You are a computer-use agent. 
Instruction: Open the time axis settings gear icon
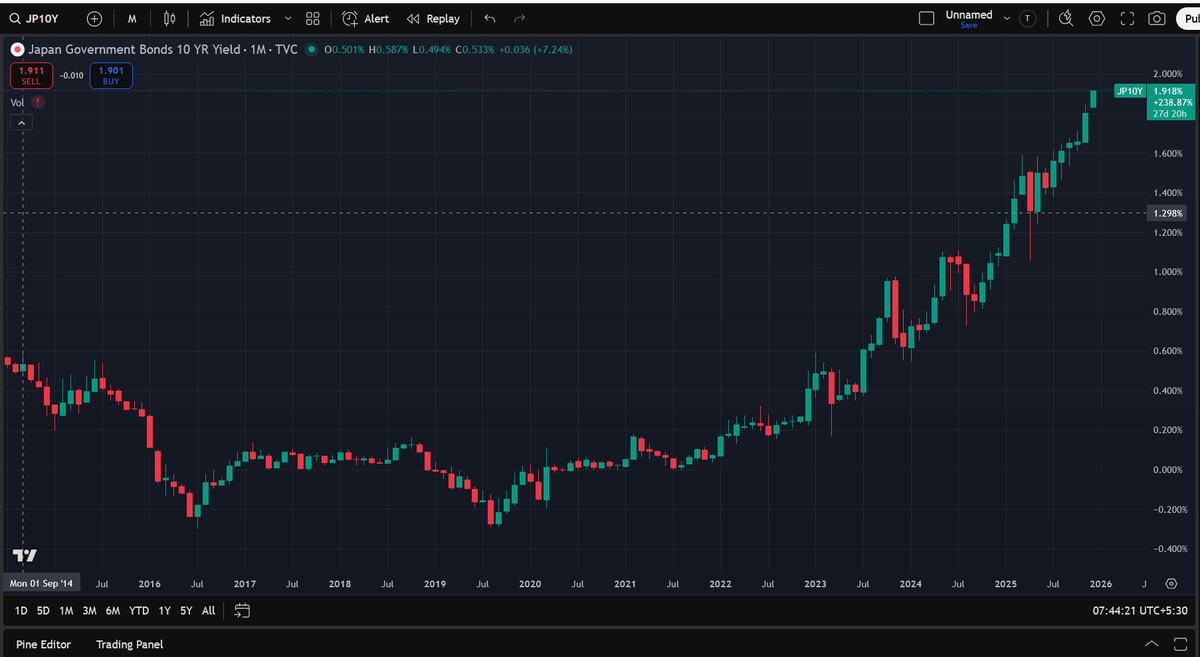1171,583
